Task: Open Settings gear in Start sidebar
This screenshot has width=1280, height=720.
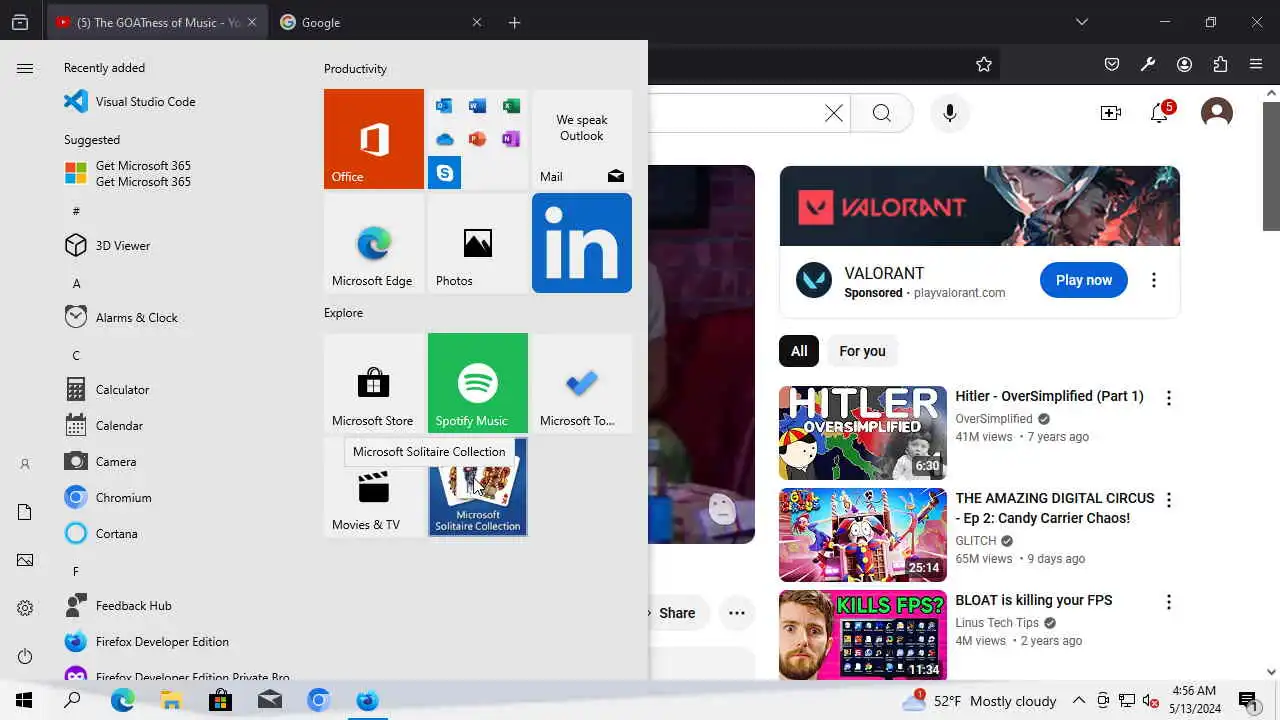Action: click(x=25, y=608)
